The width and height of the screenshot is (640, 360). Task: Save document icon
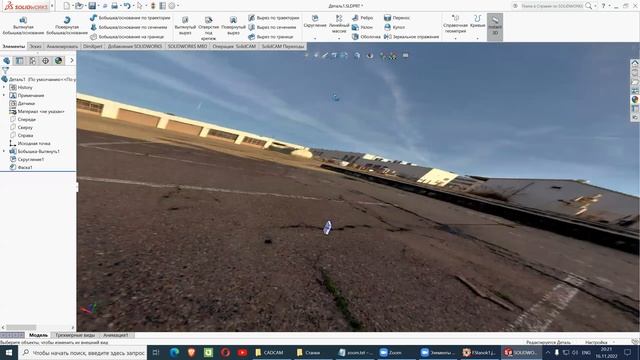pos(92,6)
